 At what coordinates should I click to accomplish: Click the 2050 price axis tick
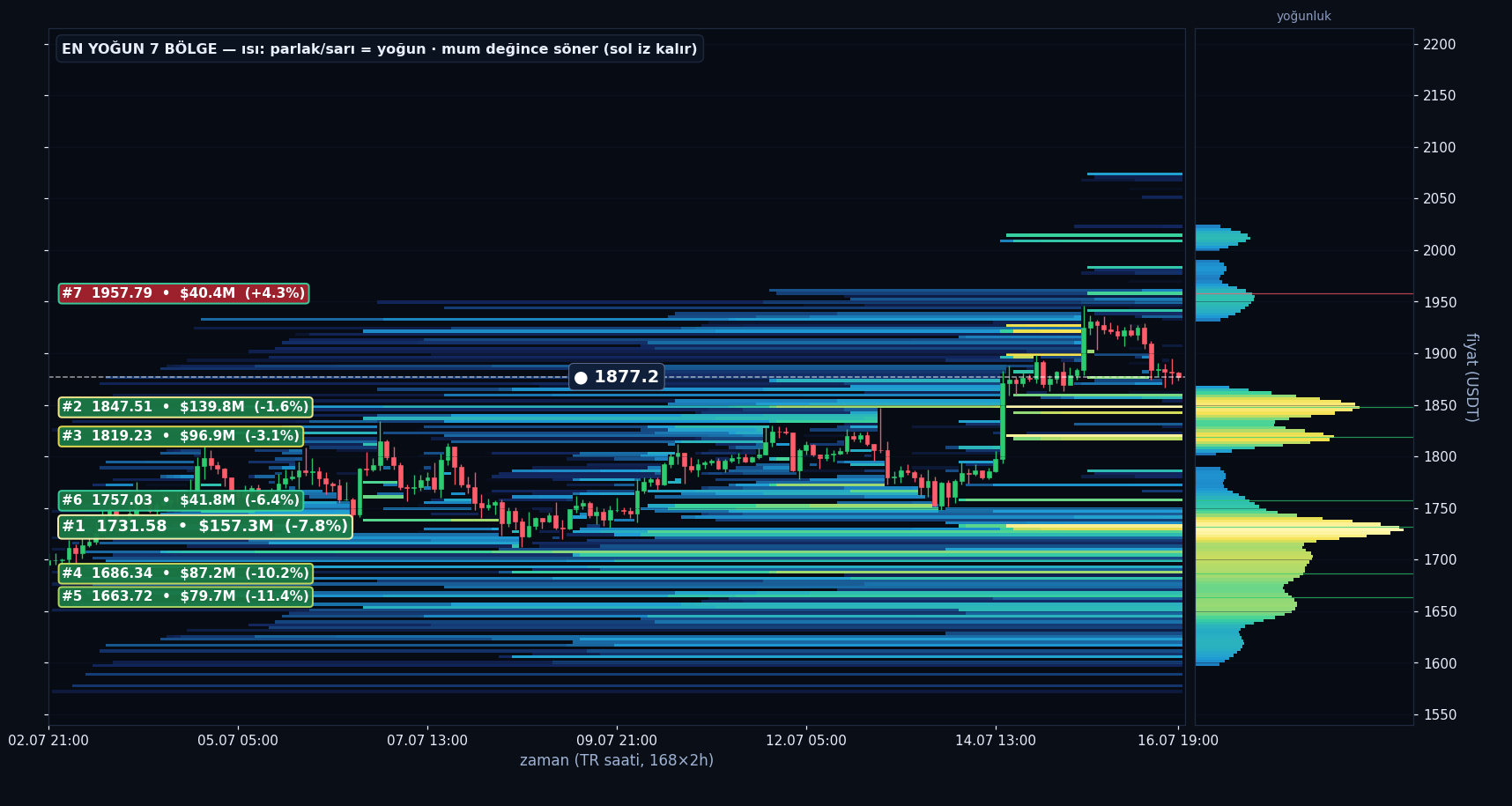coord(1439,198)
